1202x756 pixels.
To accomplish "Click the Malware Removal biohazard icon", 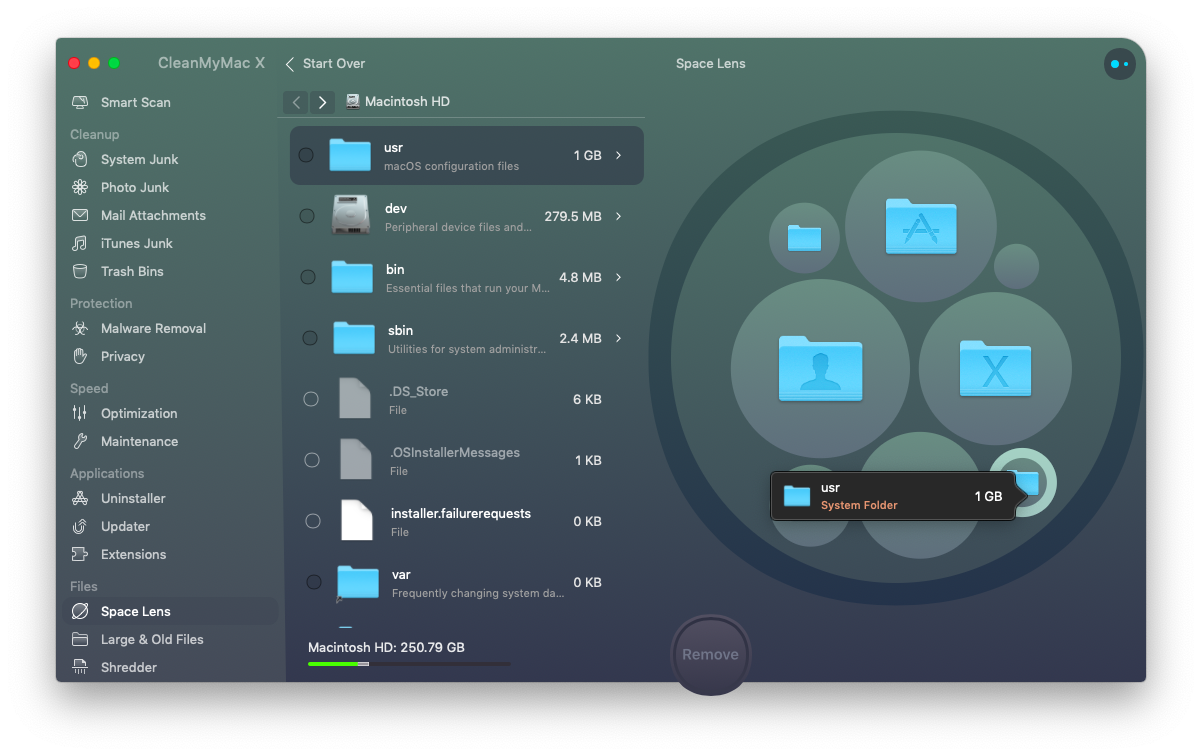I will pos(80,328).
